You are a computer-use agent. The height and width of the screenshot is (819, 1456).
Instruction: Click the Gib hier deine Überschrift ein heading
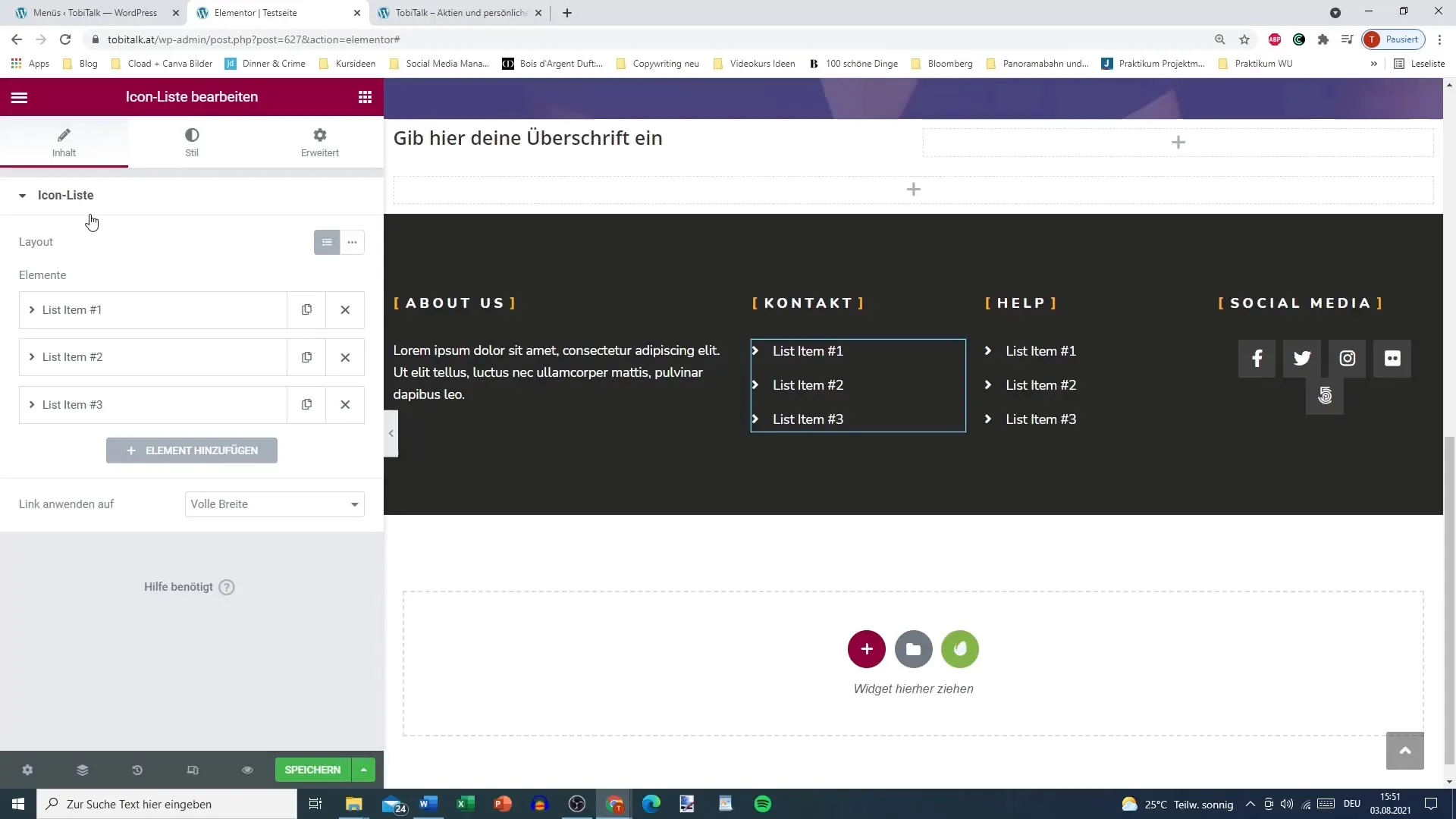tap(528, 138)
